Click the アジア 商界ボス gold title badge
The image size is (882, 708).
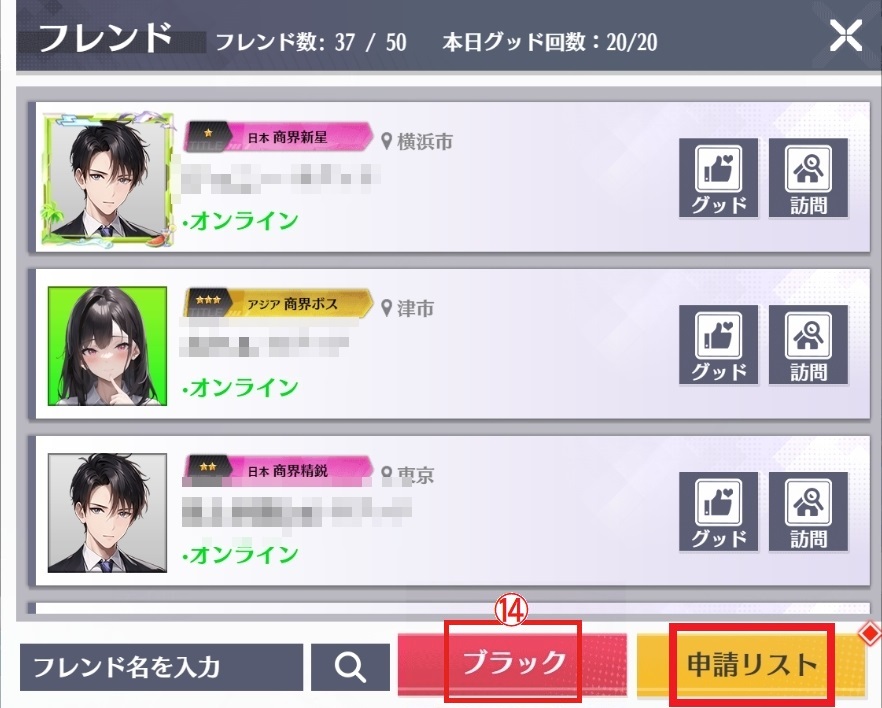(278, 304)
